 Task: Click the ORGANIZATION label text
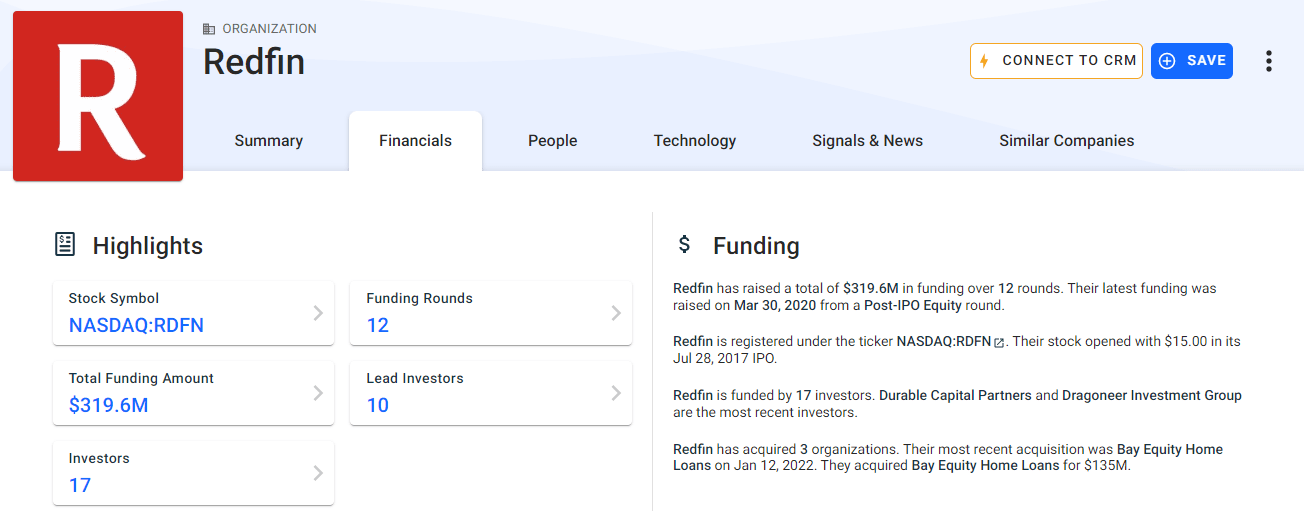(270, 29)
